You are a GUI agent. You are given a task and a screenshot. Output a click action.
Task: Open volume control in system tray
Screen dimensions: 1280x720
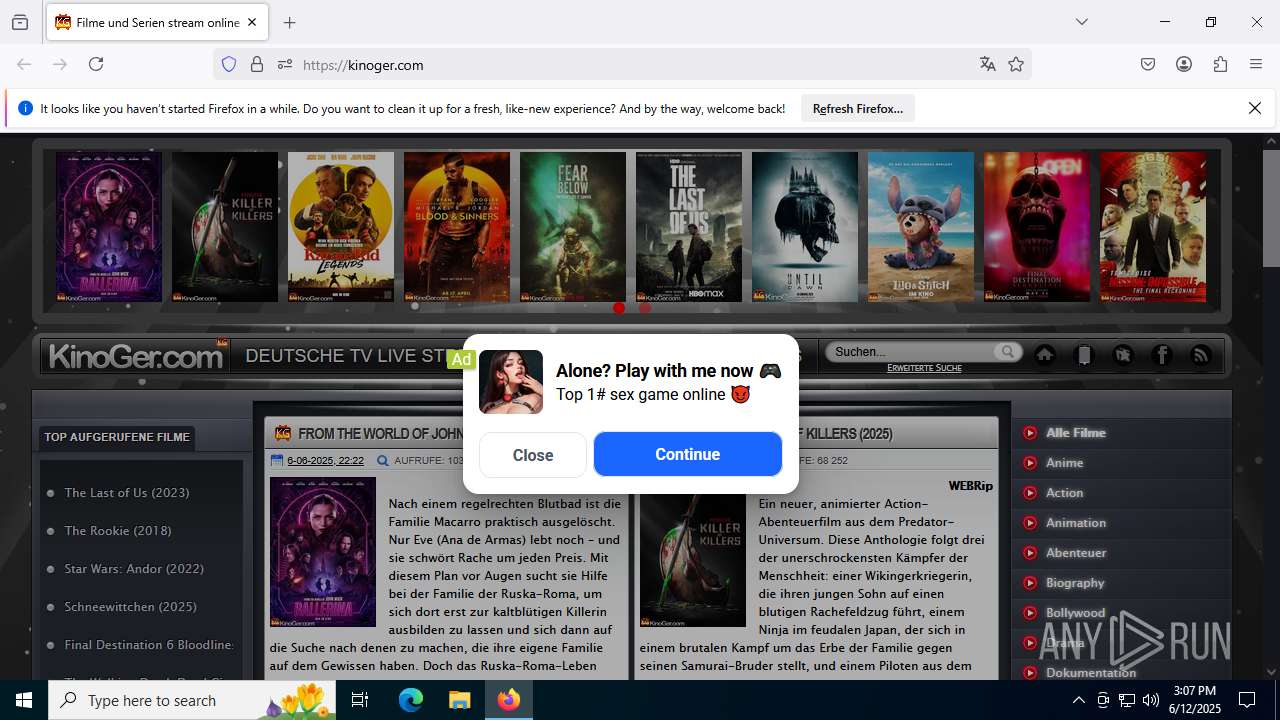coord(1151,700)
